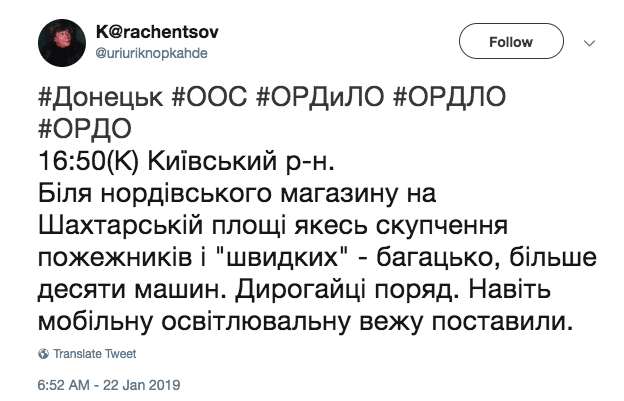The width and height of the screenshot is (624, 401).
Task: Visit the @uriuriknopkahde handle
Action: 152,53
